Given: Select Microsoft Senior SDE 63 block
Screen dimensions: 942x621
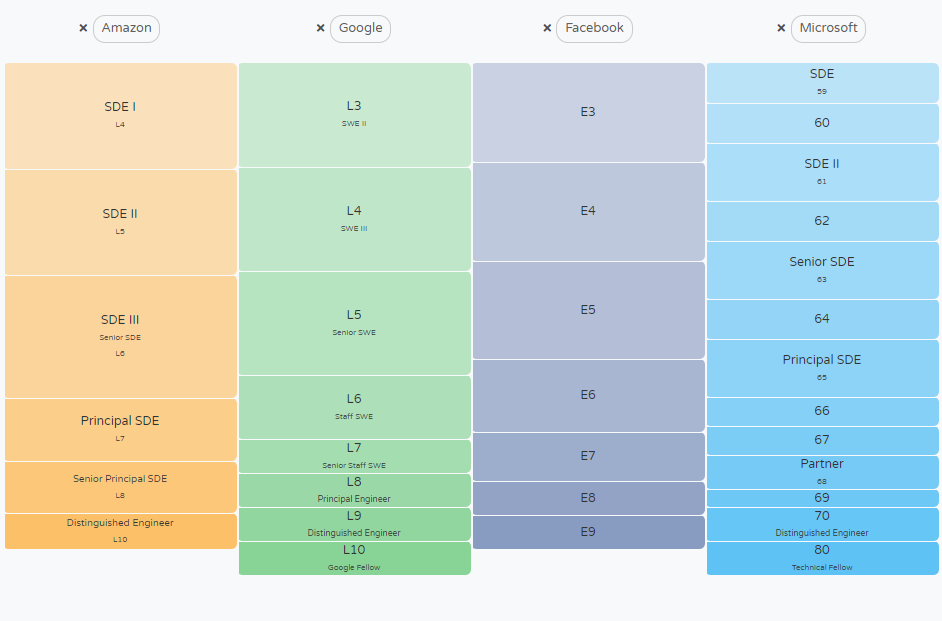Looking at the screenshot, I should (822, 270).
